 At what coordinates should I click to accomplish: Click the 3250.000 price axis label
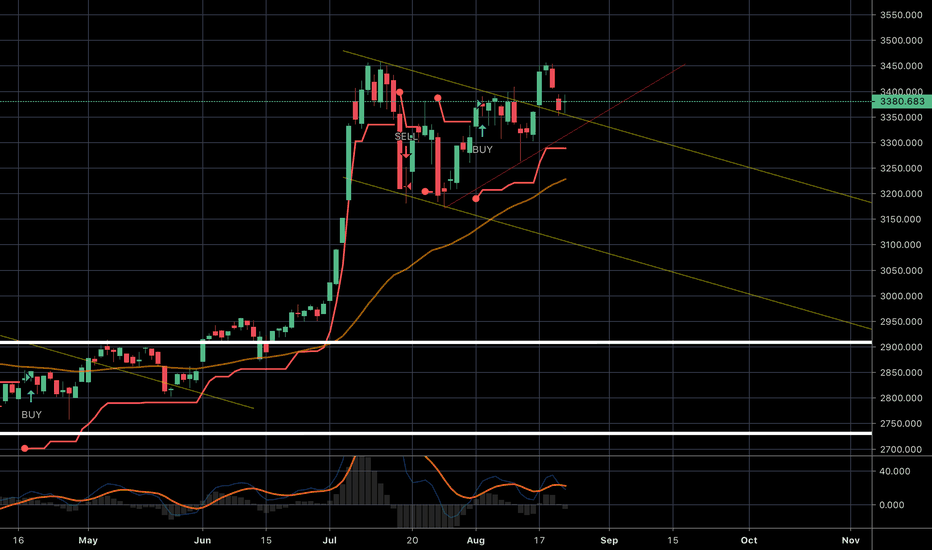tap(901, 168)
